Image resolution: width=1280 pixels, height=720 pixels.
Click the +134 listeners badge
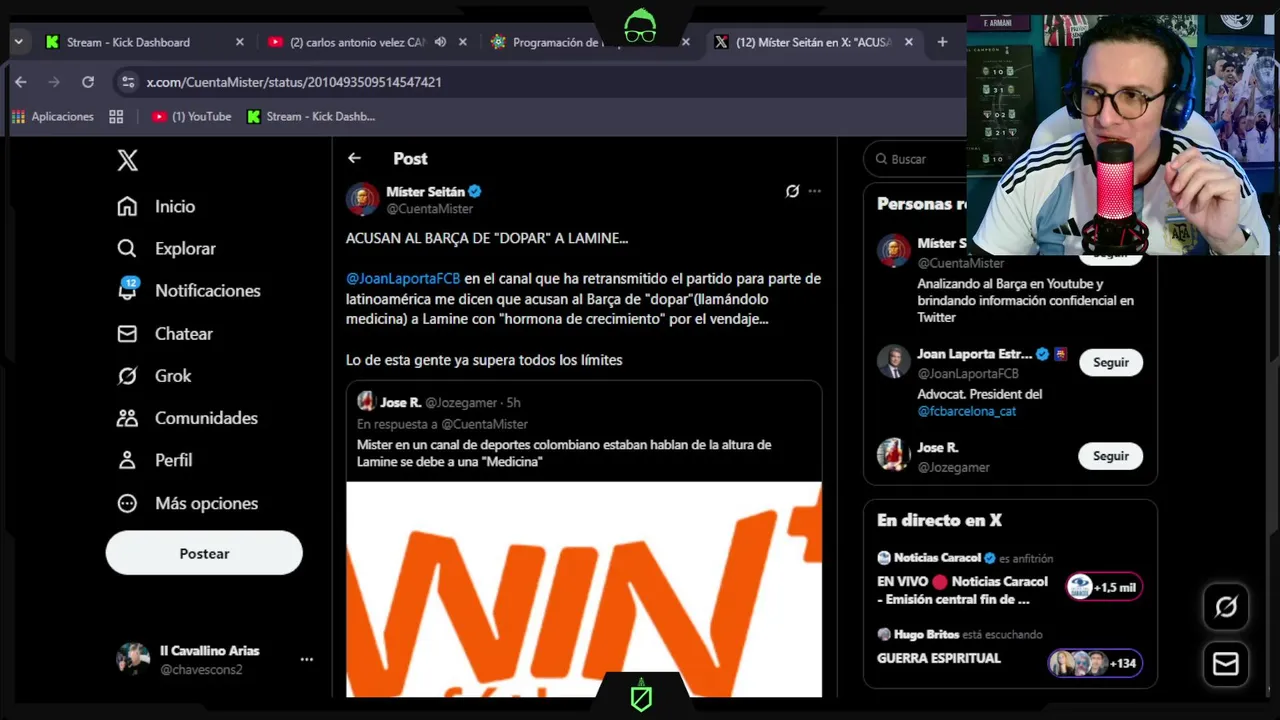pos(1095,663)
